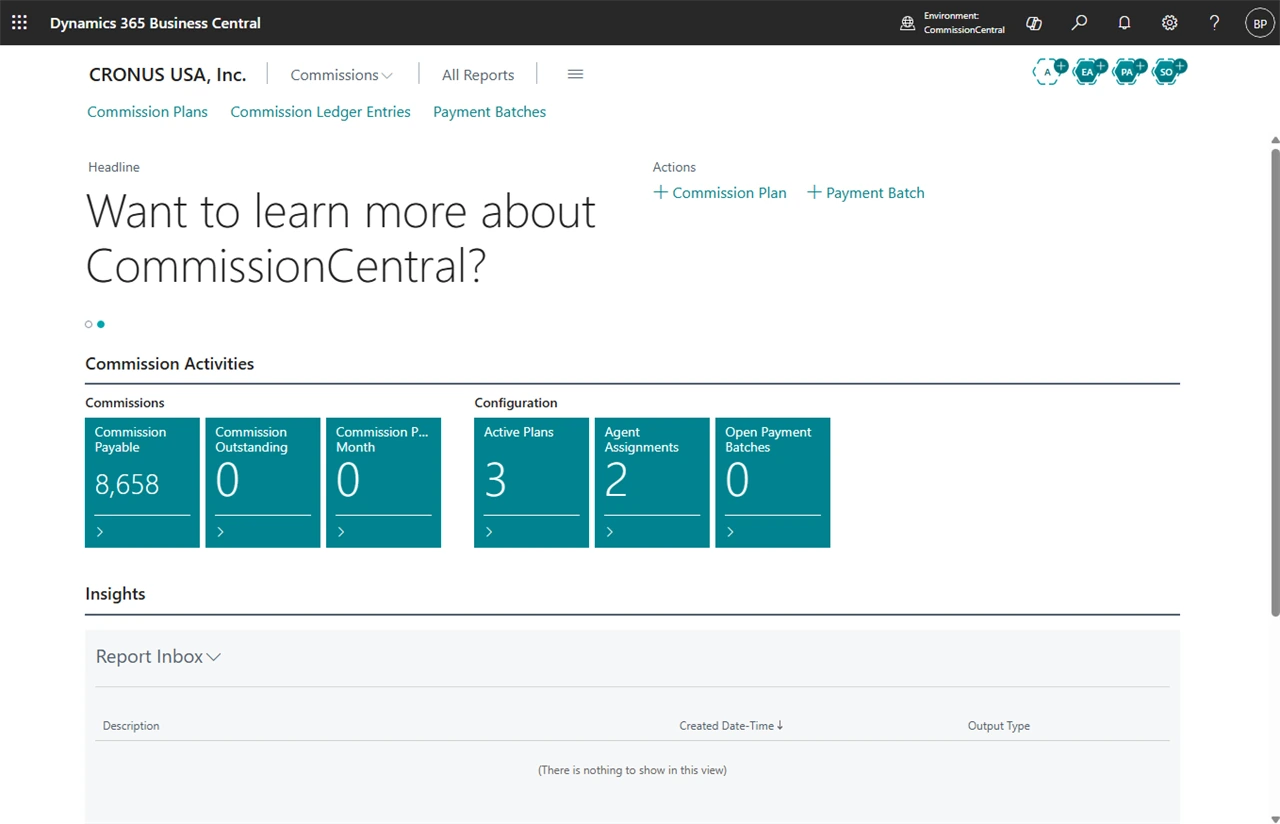1280x824 pixels.
Task: Show the first headline via its dot
Action: (89, 324)
